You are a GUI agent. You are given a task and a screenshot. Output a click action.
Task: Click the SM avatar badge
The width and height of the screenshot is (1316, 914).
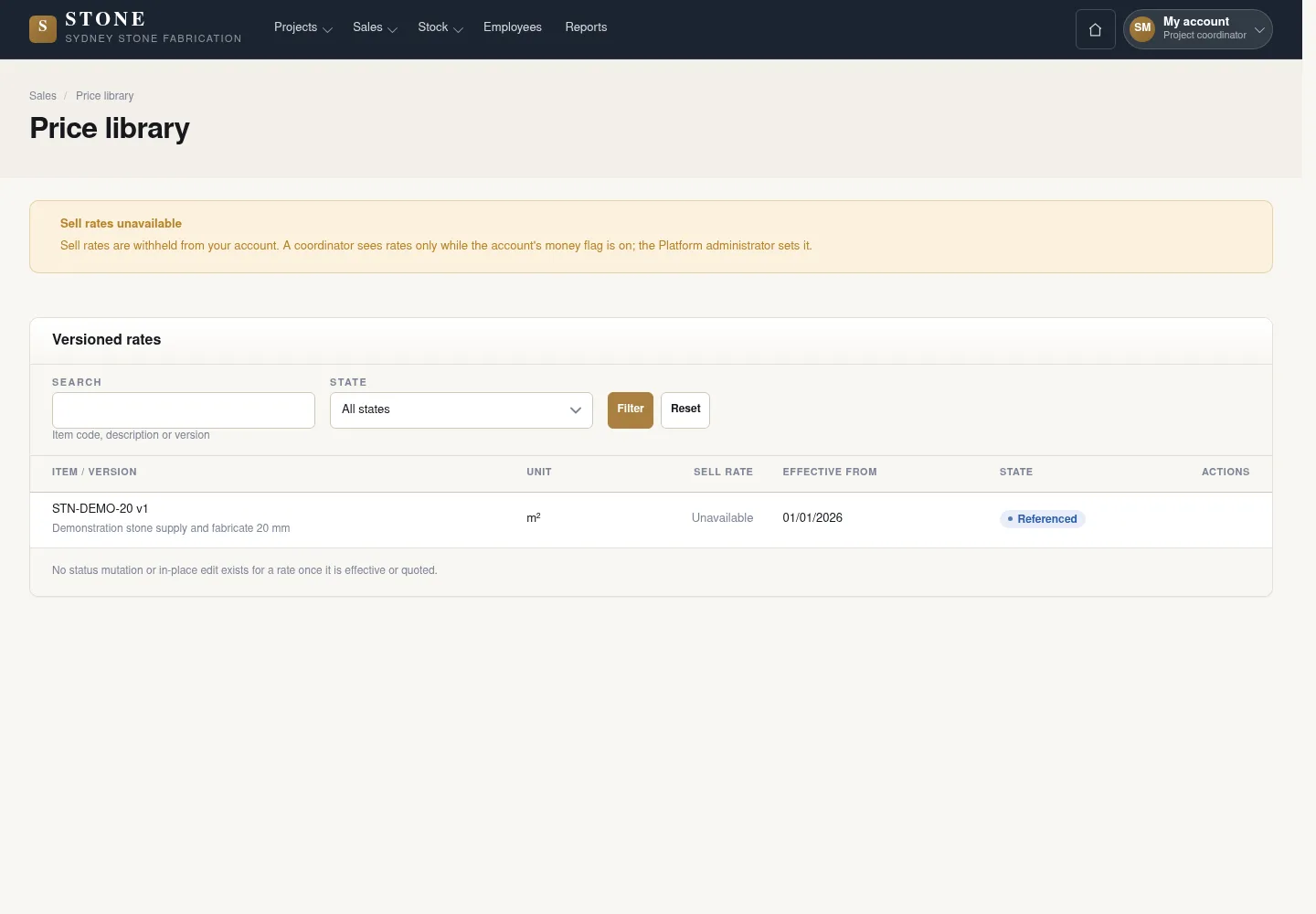pos(1142,28)
